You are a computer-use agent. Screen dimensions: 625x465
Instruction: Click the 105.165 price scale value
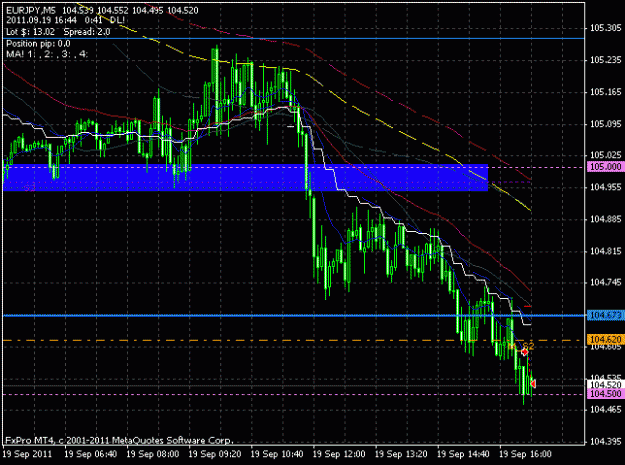[605, 92]
